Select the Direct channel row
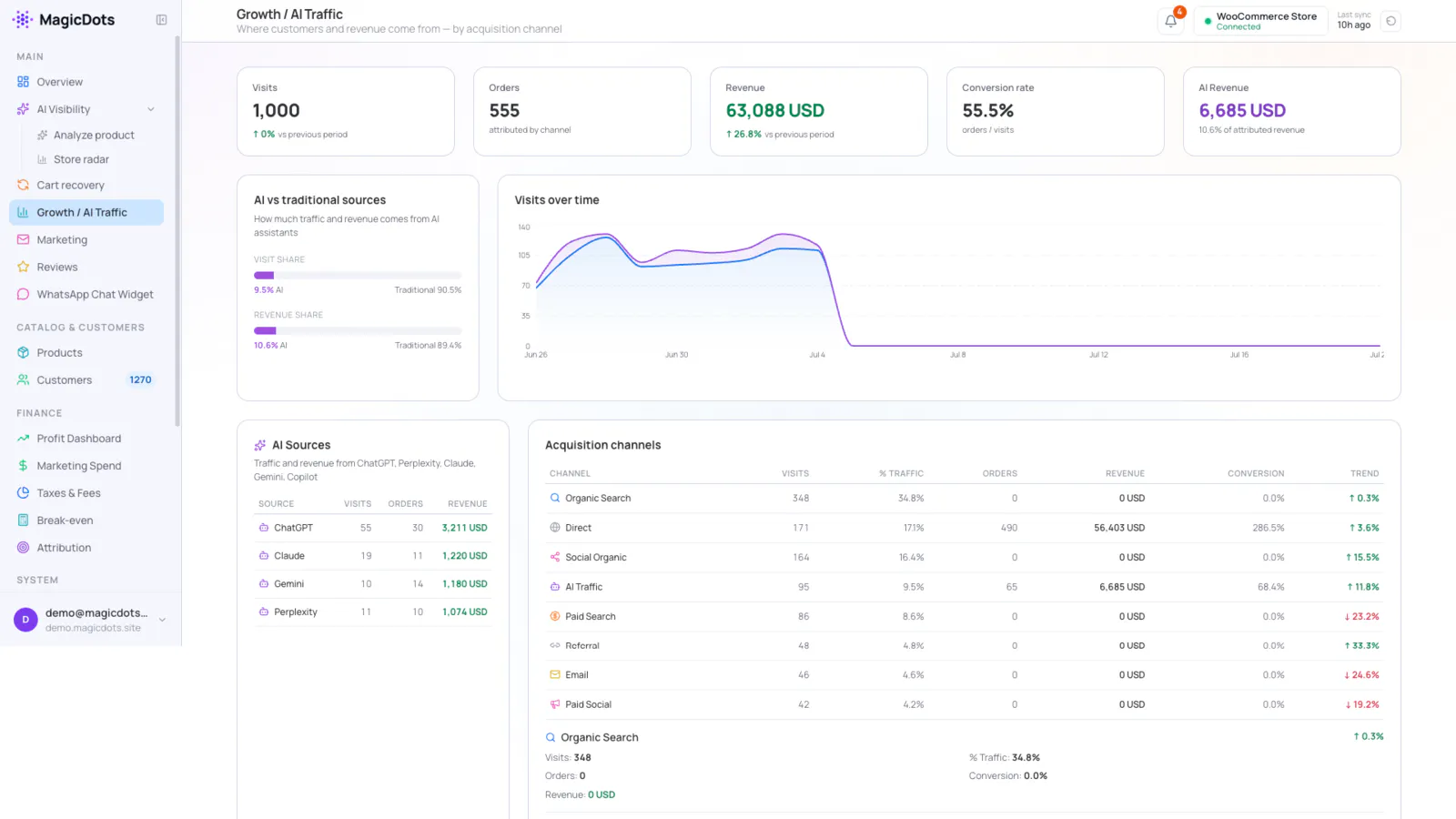Viewport: 1456px width, 819px height. (965, 528)
